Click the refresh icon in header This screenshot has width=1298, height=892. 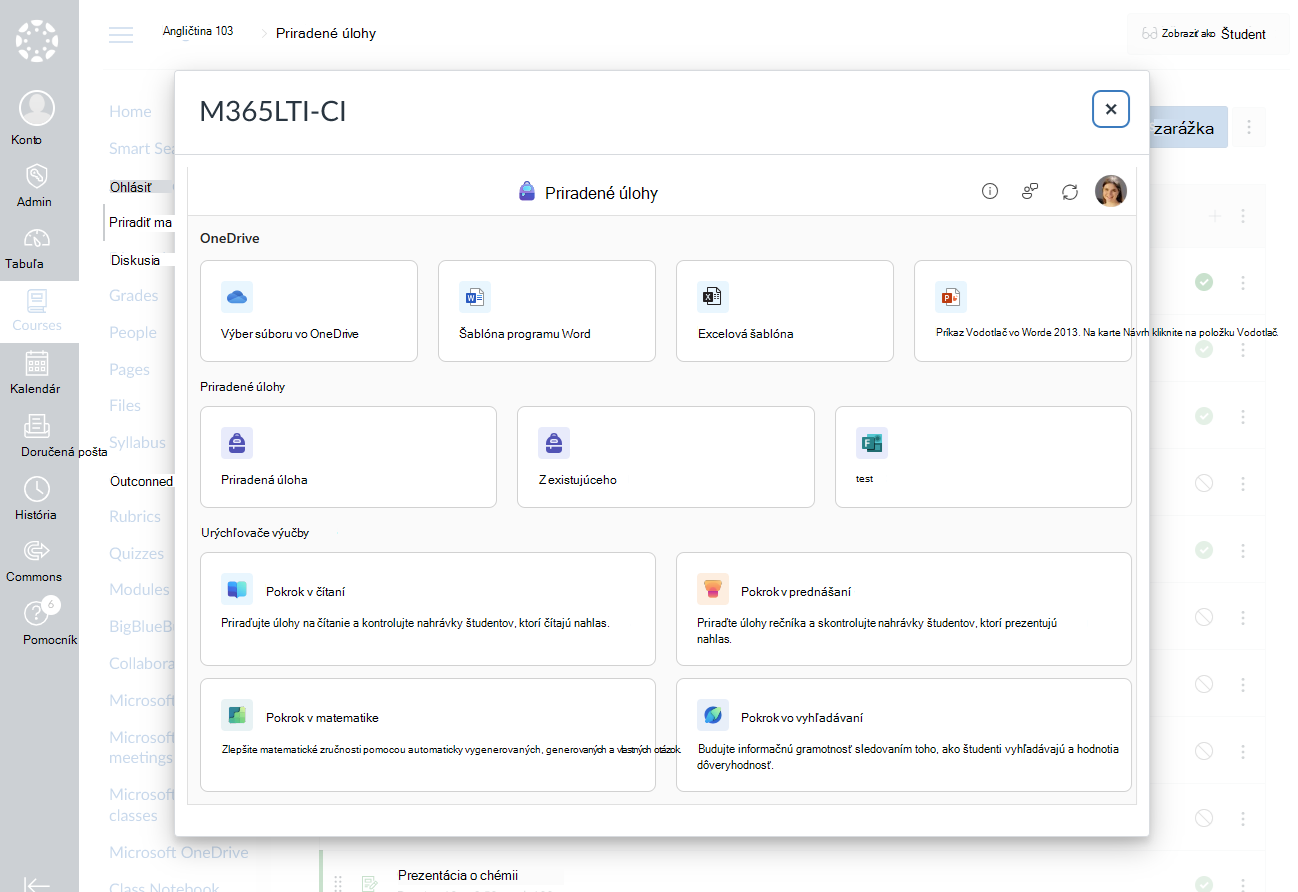(x=1070, y=191)
